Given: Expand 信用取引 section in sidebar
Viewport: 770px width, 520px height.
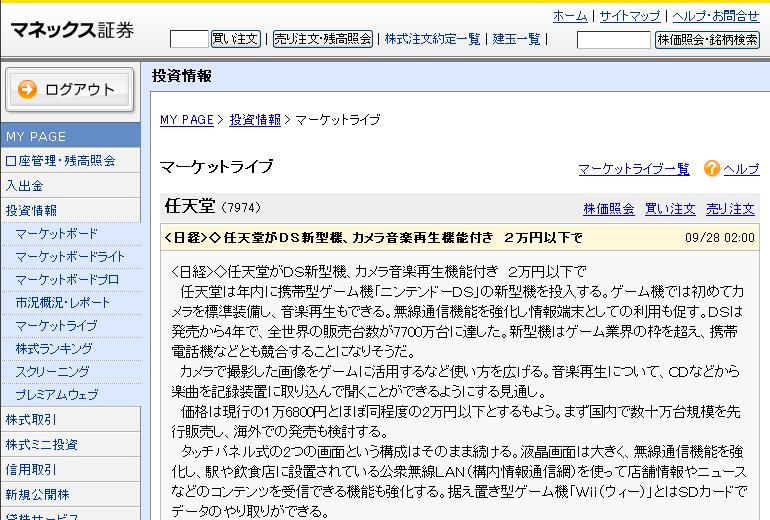Looking at the screenshot, I should [x=31, y=469].
